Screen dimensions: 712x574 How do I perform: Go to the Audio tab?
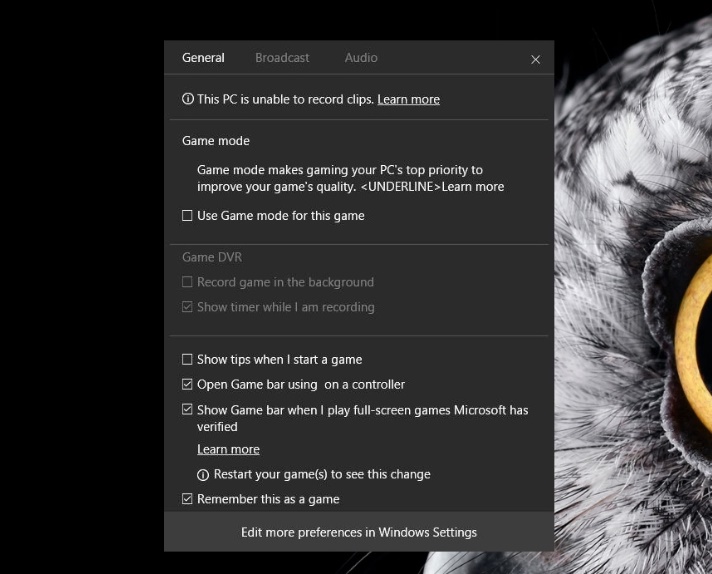(361, 58)
